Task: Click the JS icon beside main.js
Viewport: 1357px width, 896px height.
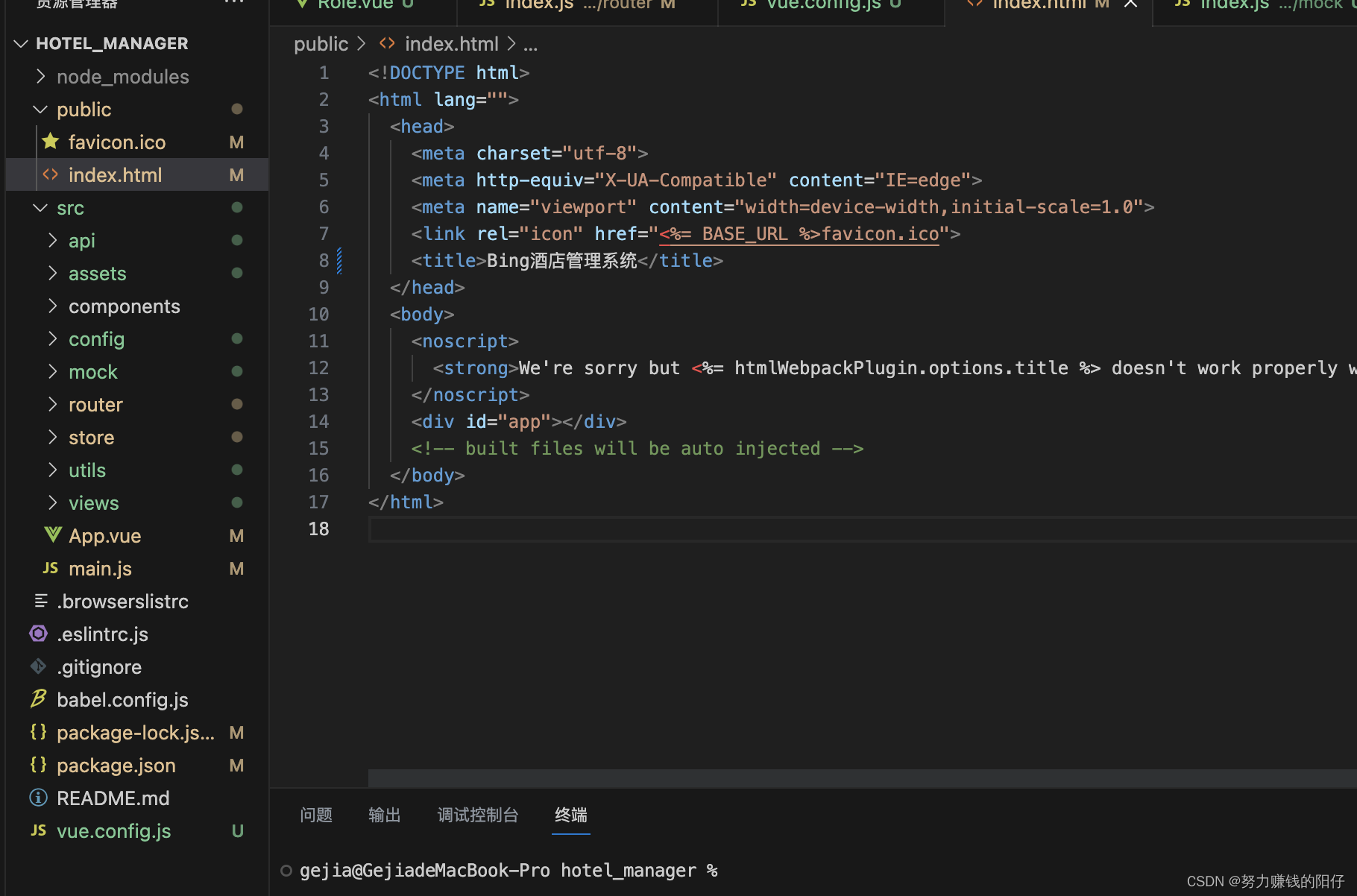Action: (50, 568)
